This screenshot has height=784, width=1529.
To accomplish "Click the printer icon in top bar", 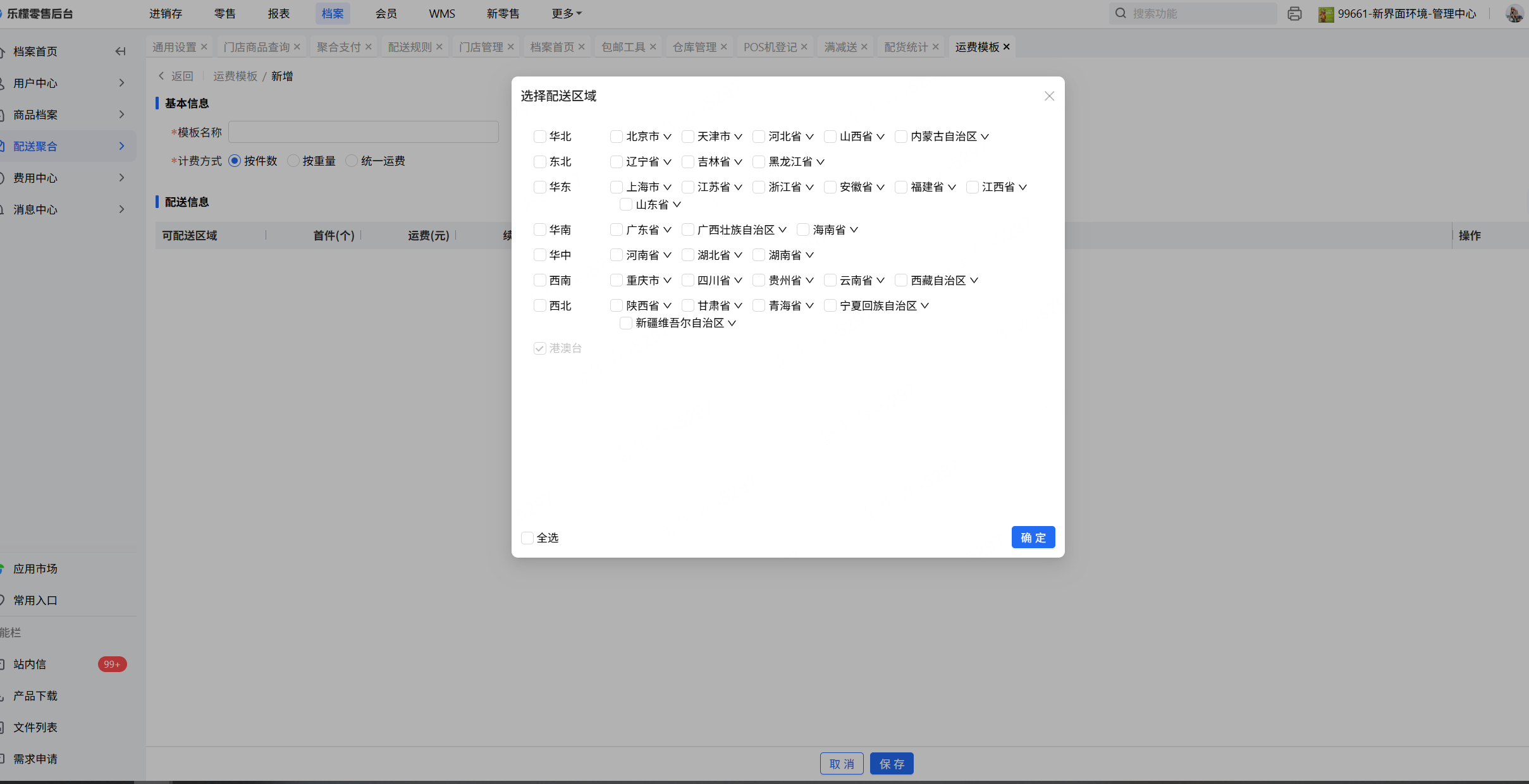I will tap(1294, 13).
